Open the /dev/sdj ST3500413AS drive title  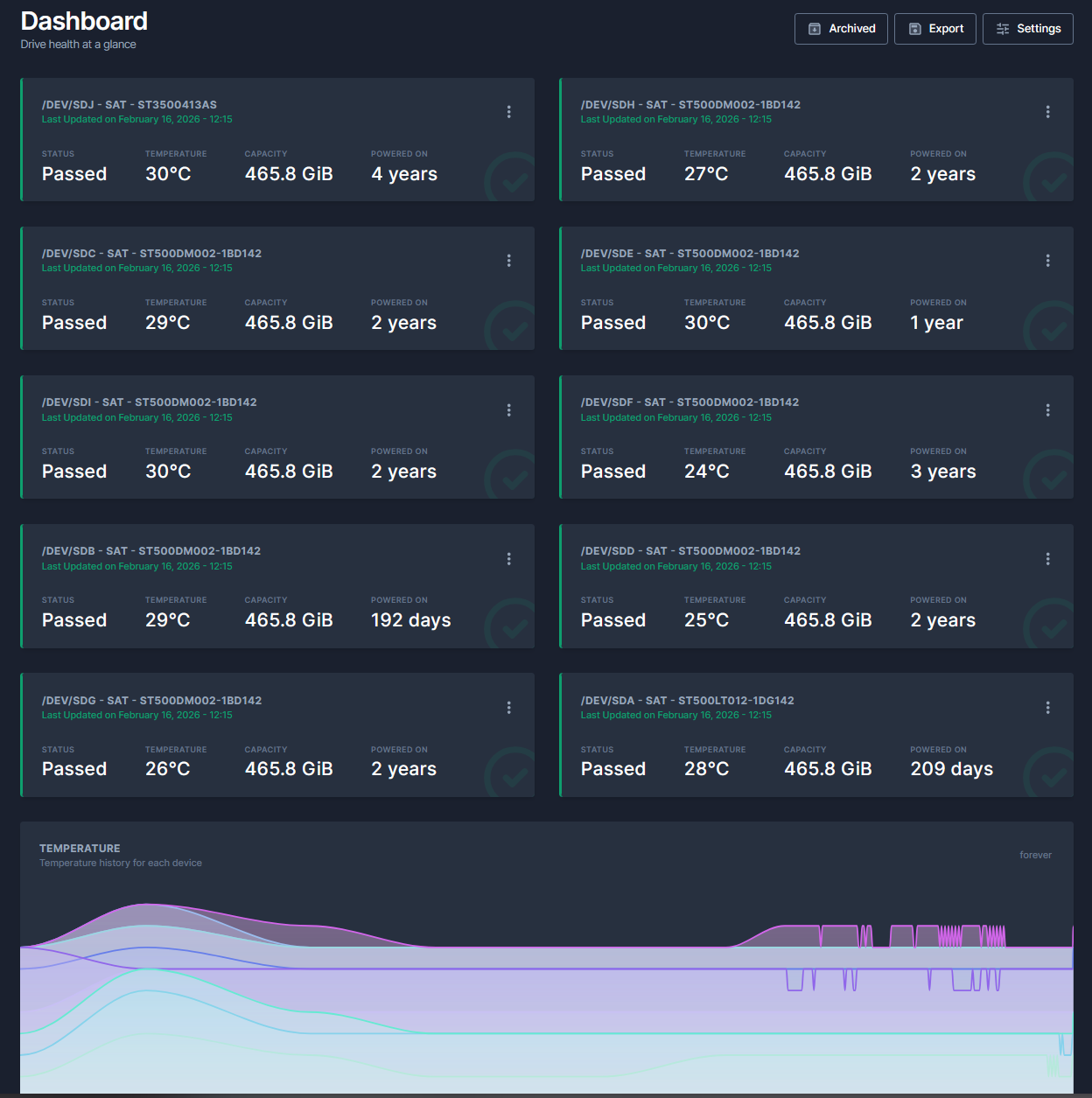coord(129,105)
